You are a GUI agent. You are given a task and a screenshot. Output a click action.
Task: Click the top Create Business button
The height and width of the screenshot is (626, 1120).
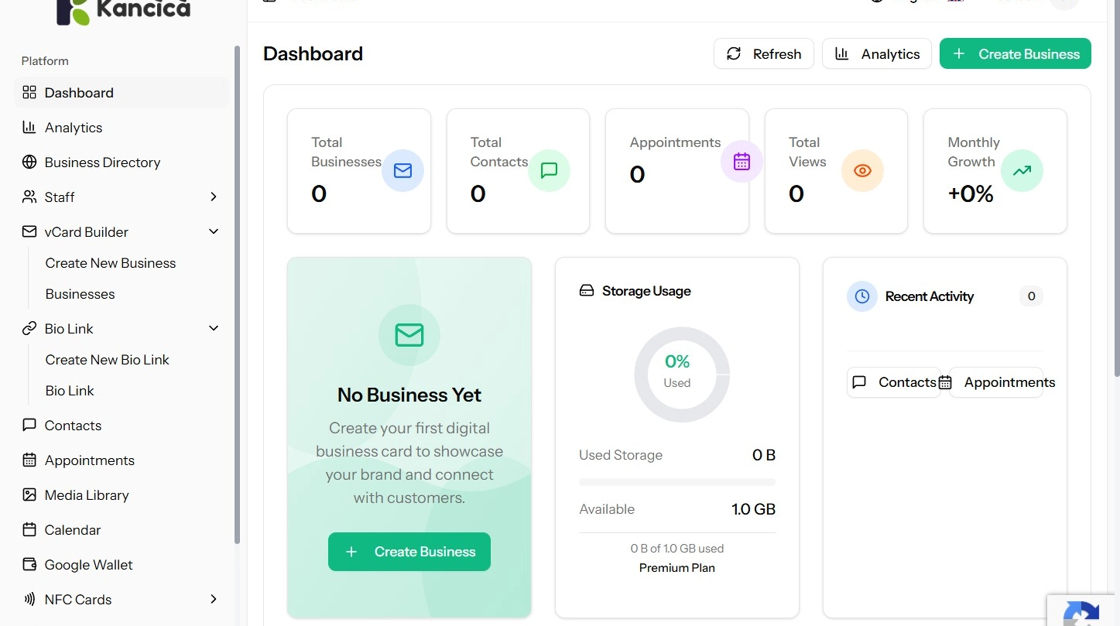[1015, 54]
